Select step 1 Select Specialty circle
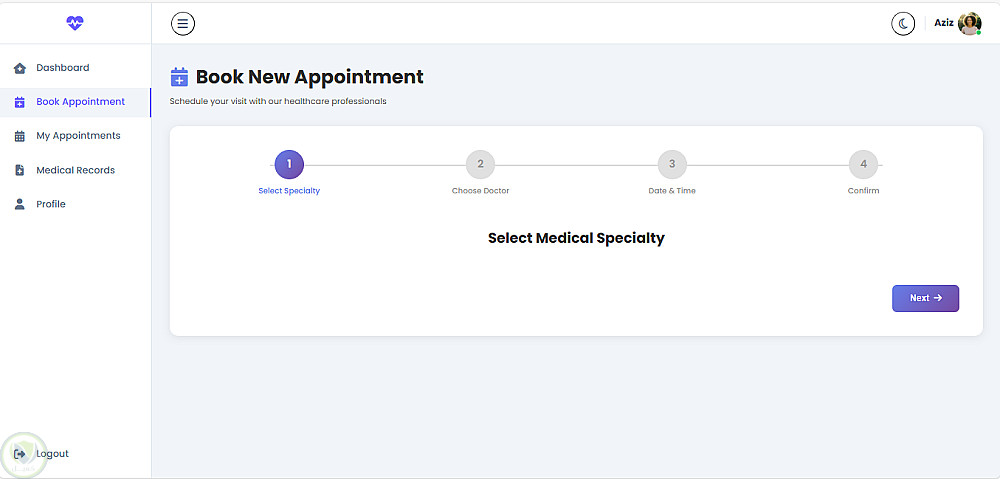Viewport: 1000px width, 479px height. point(289,164)
